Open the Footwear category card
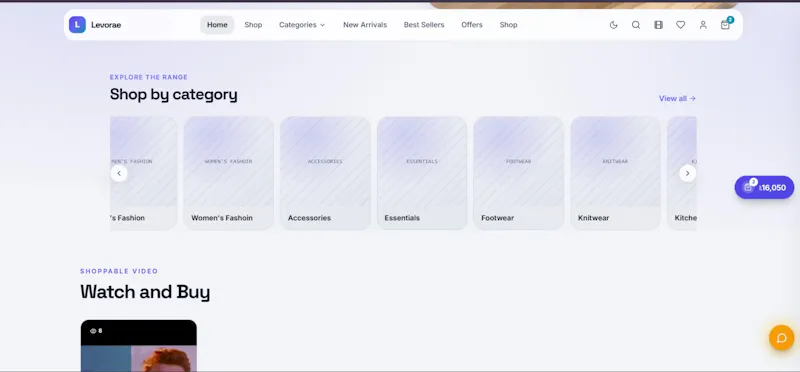Viewport: 800px width, 372px height. tap(518, 173)
